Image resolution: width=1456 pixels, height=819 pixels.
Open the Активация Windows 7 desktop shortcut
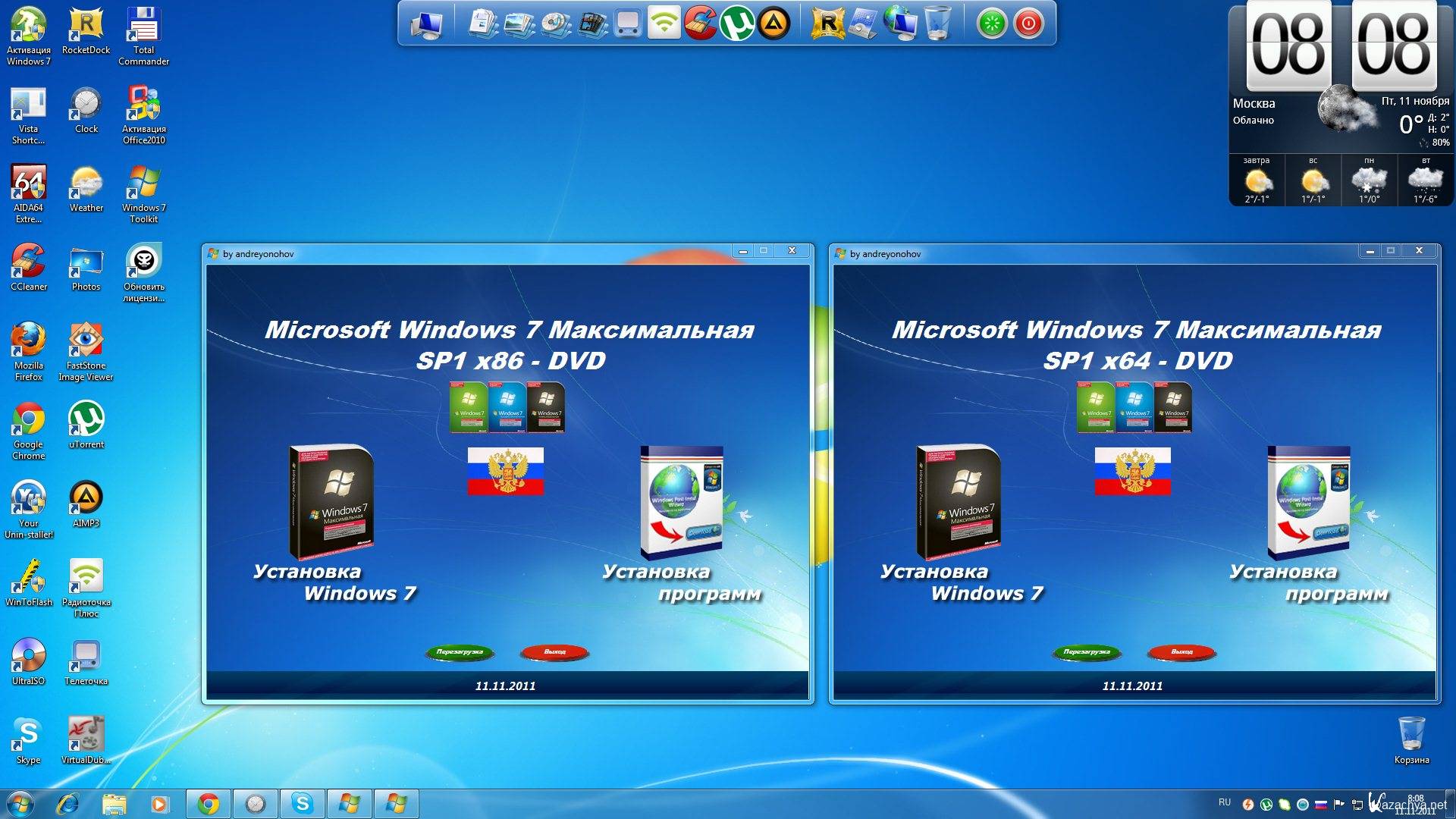pos(28,36)
